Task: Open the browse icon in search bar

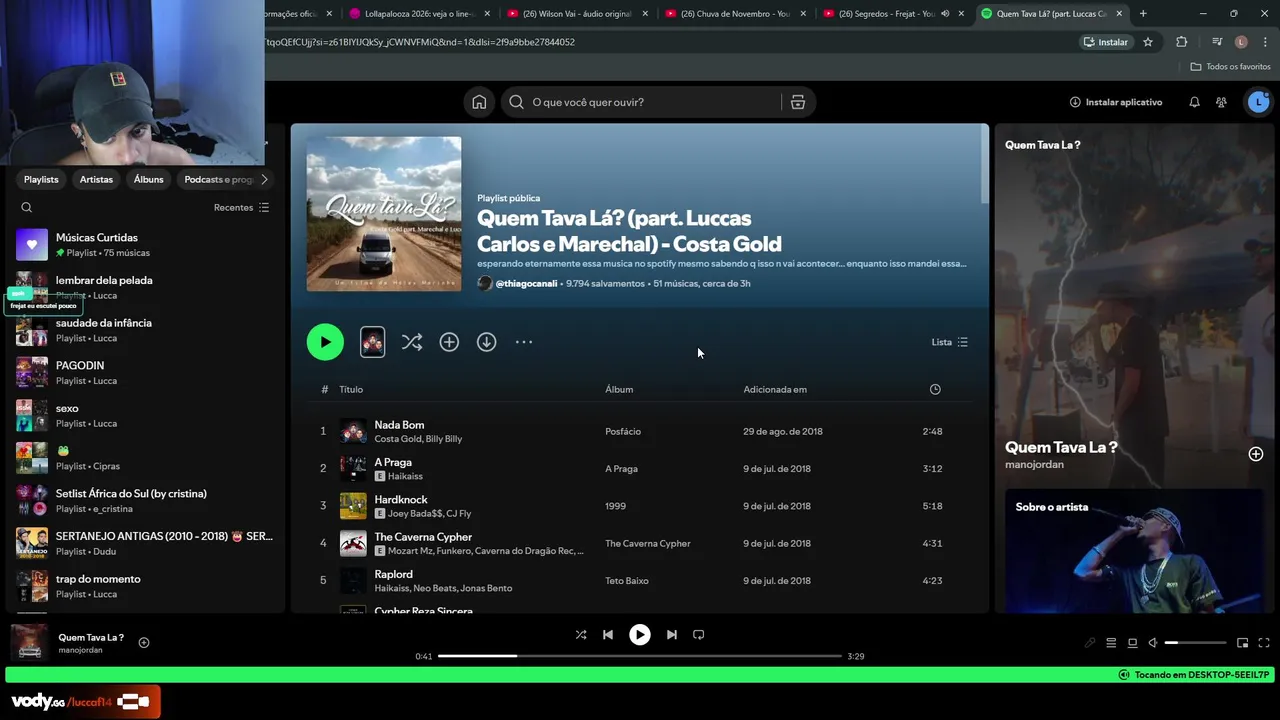Action: (x=798, y=102)
